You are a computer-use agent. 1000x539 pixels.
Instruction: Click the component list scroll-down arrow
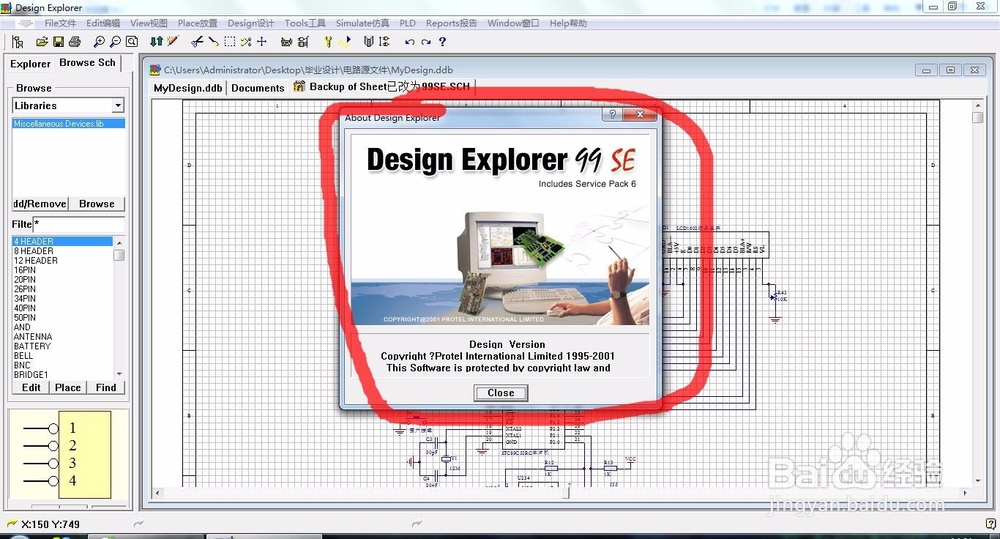coord(119,374)
